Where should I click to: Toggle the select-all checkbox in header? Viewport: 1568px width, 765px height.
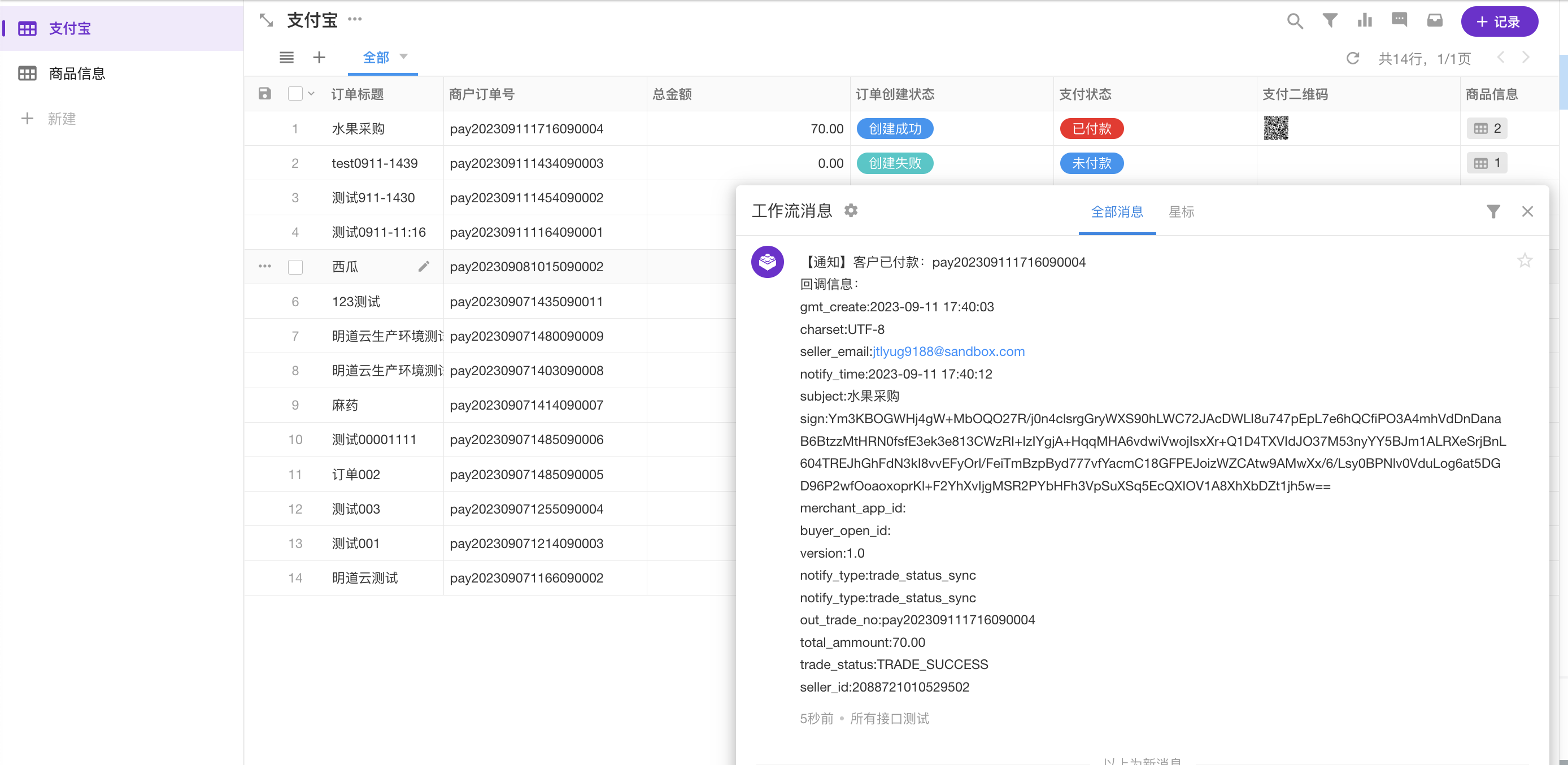(295, 94)
